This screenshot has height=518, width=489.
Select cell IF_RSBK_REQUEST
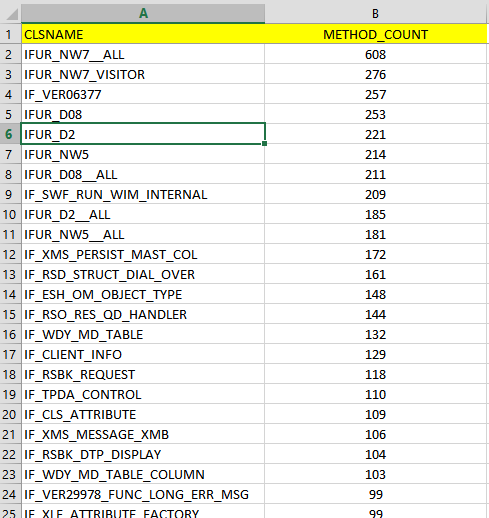coord(143,374)
